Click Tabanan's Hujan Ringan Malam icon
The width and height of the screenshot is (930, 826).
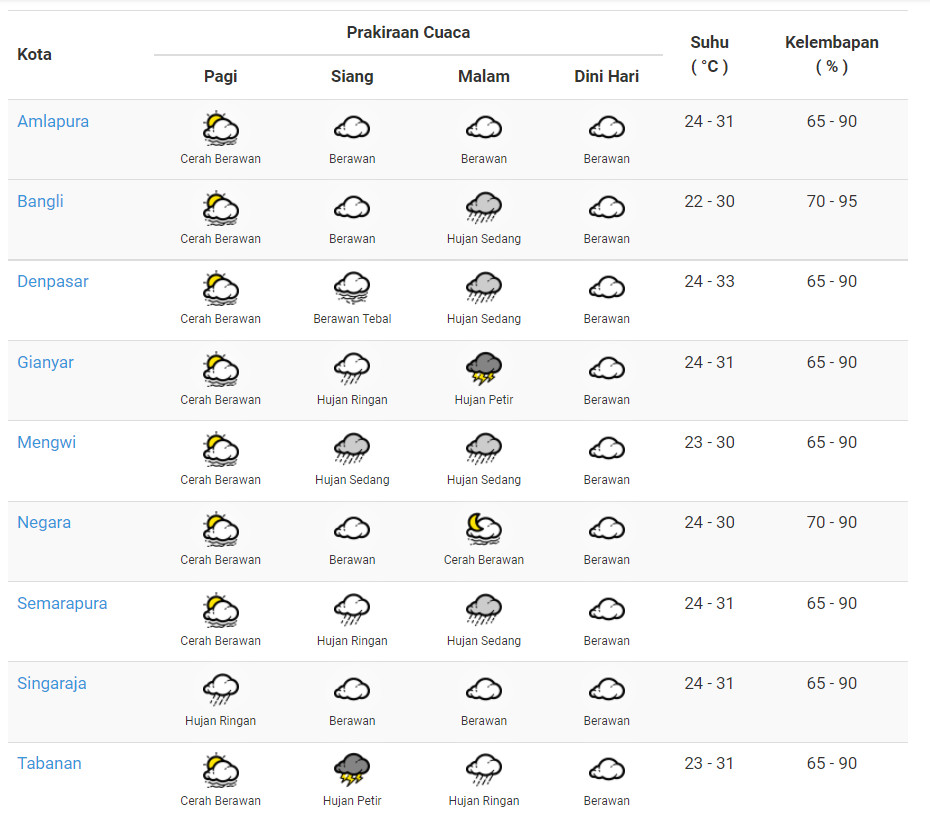(x=484, y=770)
